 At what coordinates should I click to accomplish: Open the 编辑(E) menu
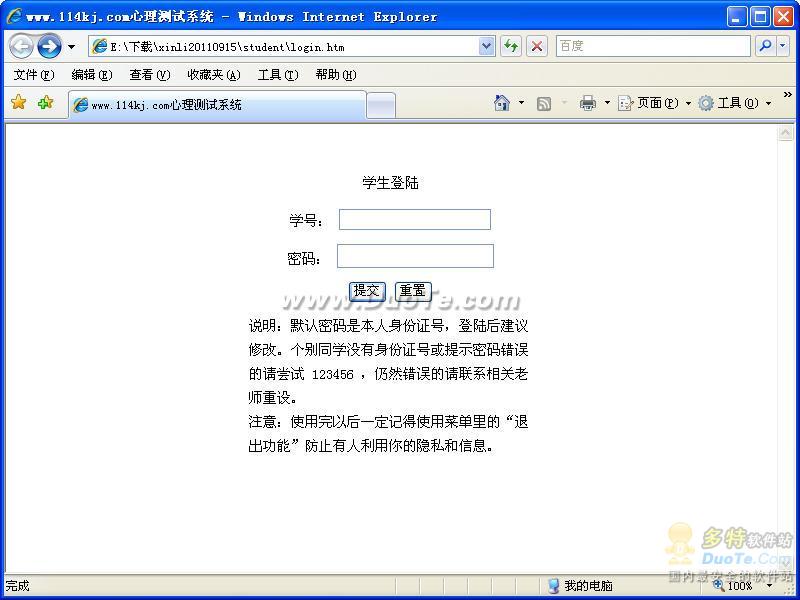coord(92,75)
